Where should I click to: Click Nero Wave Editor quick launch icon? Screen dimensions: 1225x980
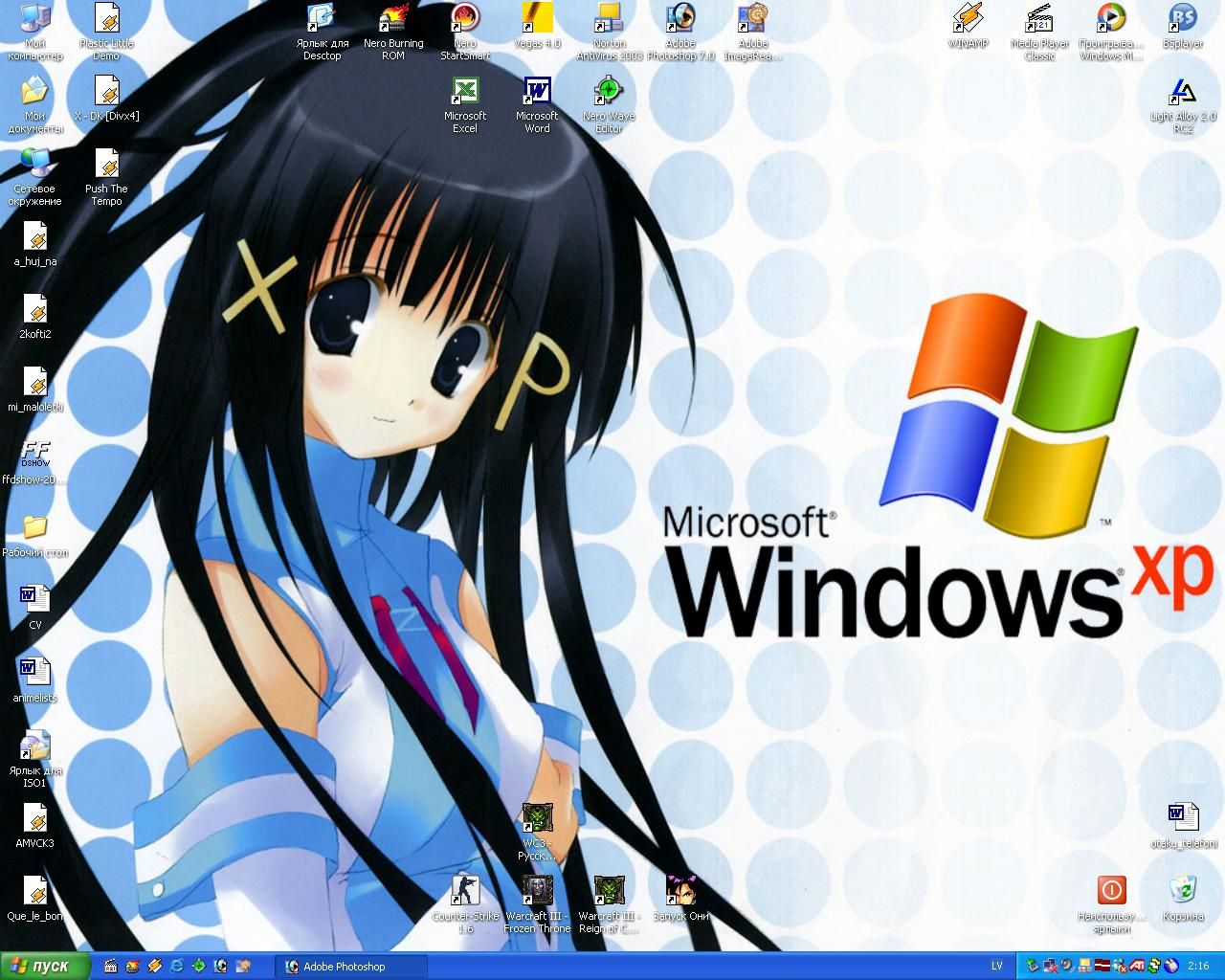coord(199,967)
